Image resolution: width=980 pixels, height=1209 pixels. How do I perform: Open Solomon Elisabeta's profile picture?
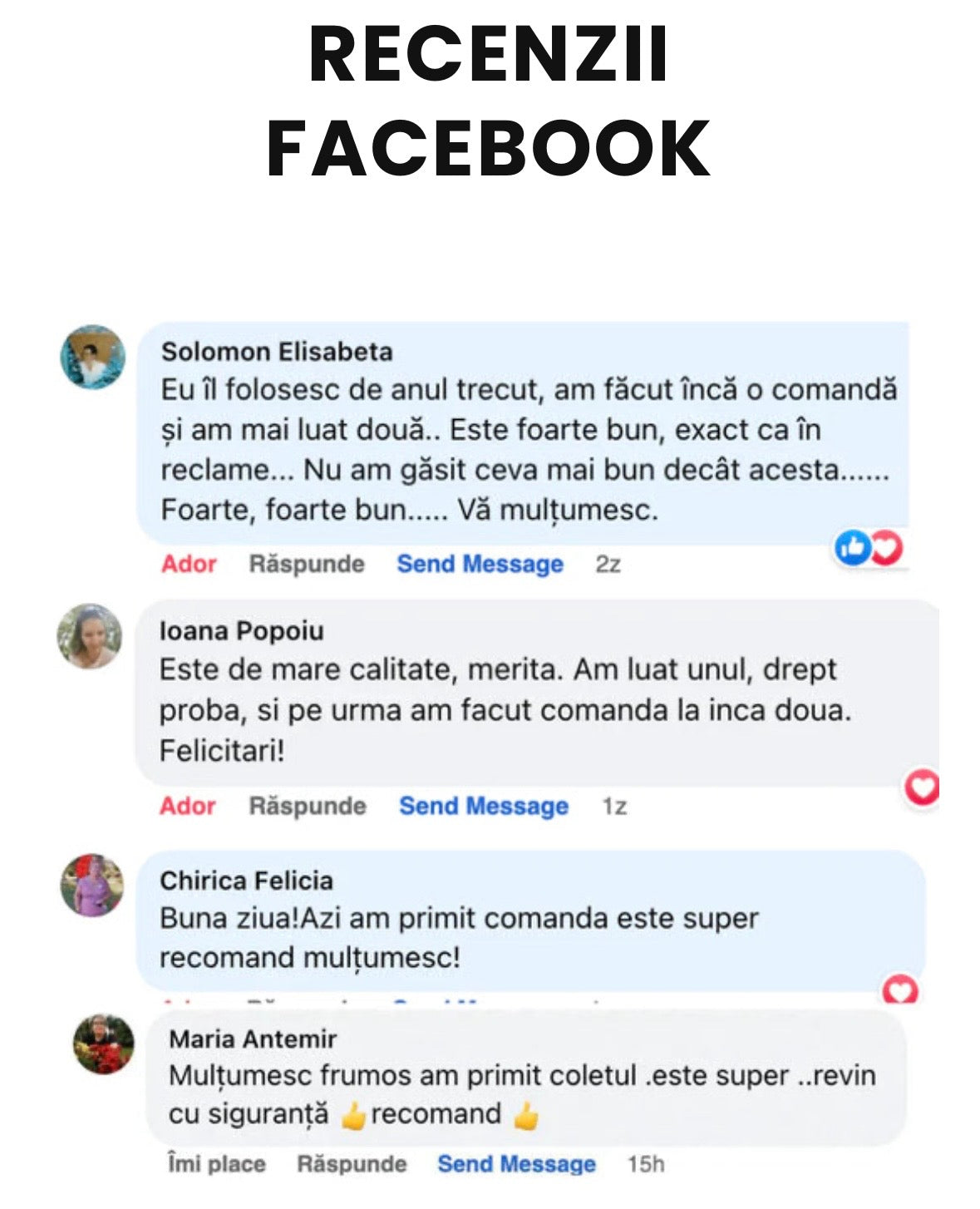click(93, 357)
